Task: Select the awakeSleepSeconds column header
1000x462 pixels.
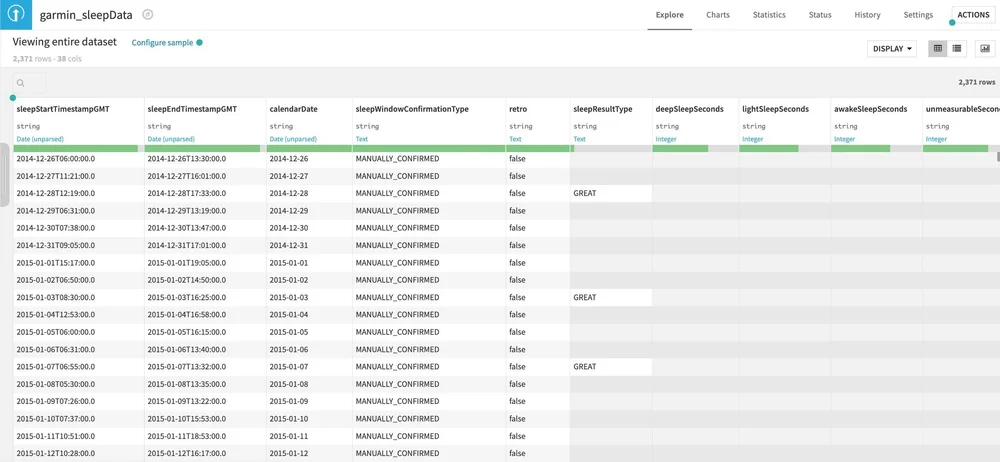Action: pos(871,109)
